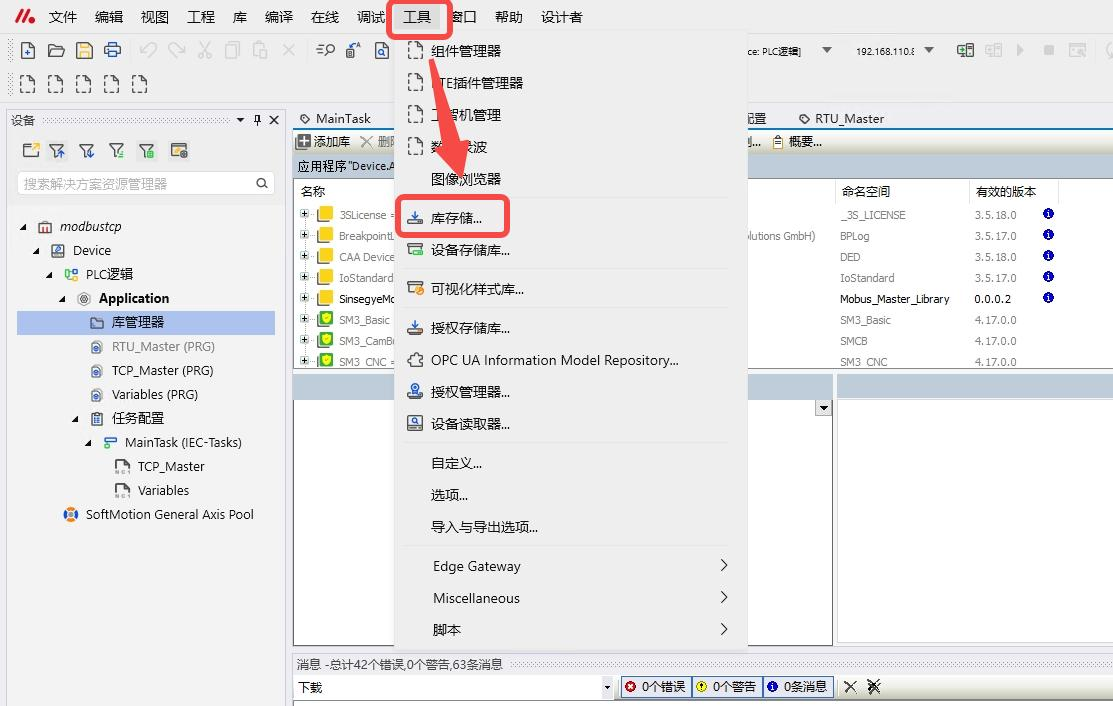The width and height of the screenshot is (1113, 706).
Task: Save project using the floppy disk icon
Action: 84,50
